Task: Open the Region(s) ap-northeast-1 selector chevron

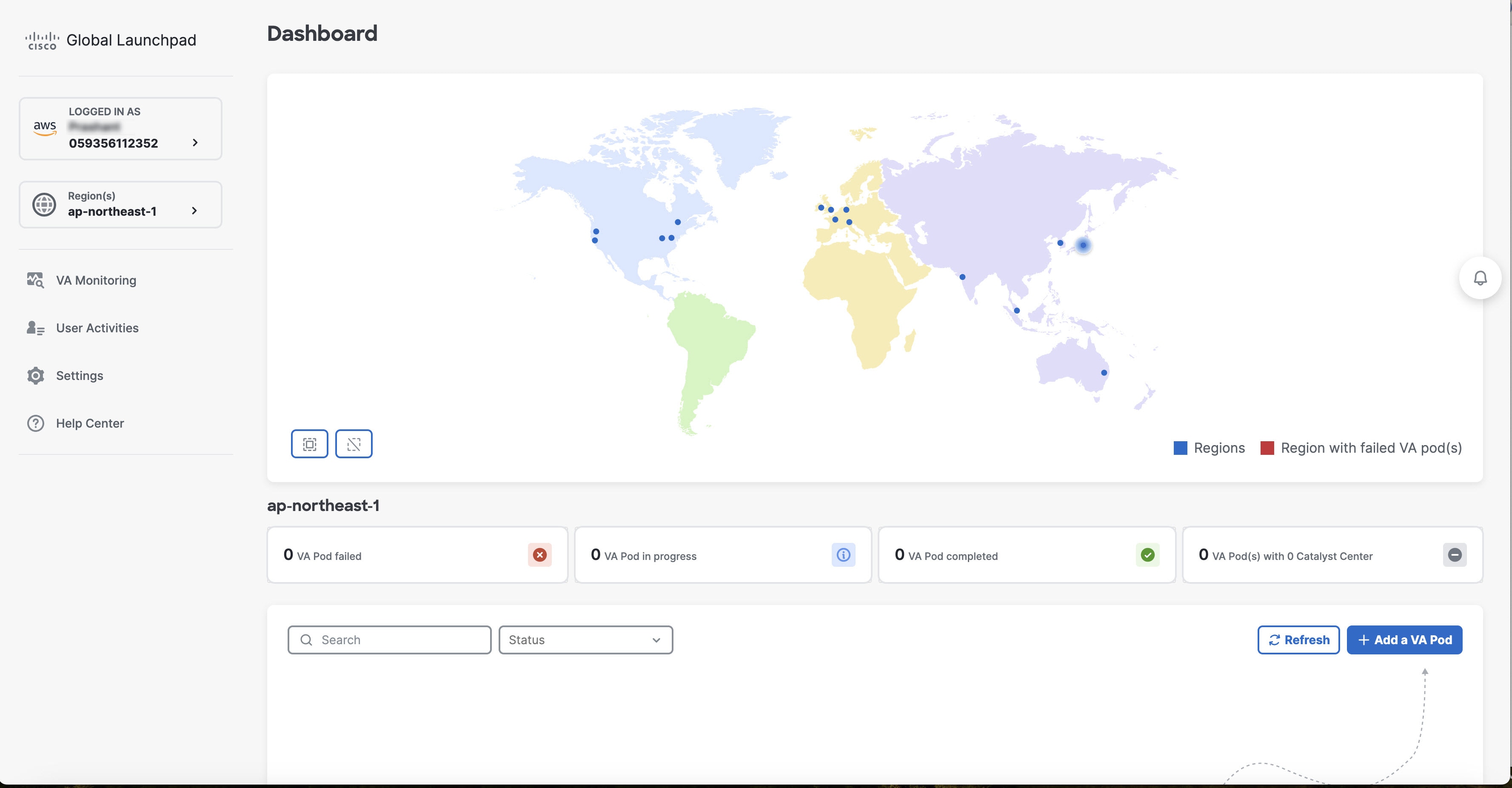Action: click(194, 210)
